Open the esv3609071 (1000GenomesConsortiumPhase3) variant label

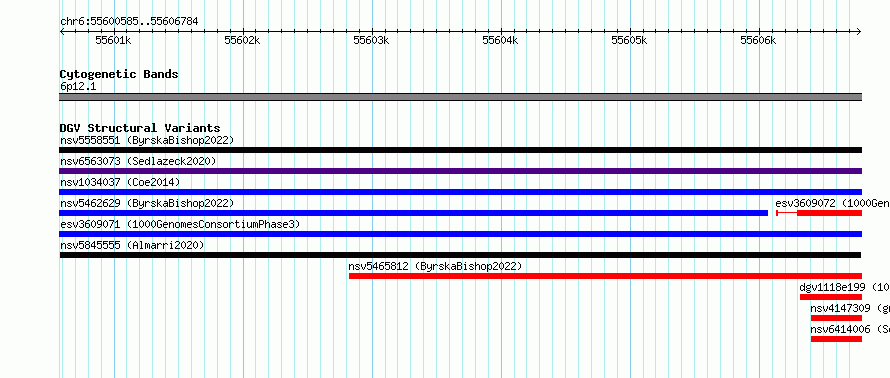tap(180, 224)
